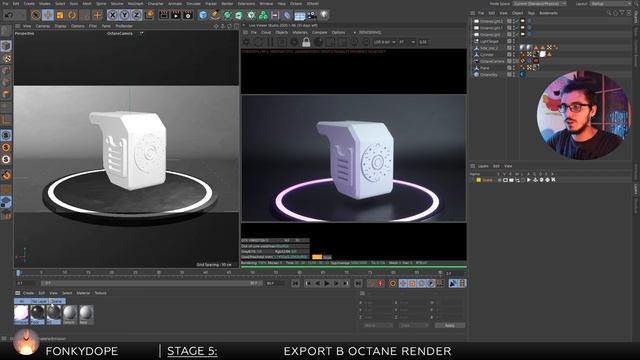This screenshot has height=360, width=640.
Task: Open the Material Manager hamburger menu
Action: click(18, 293)
